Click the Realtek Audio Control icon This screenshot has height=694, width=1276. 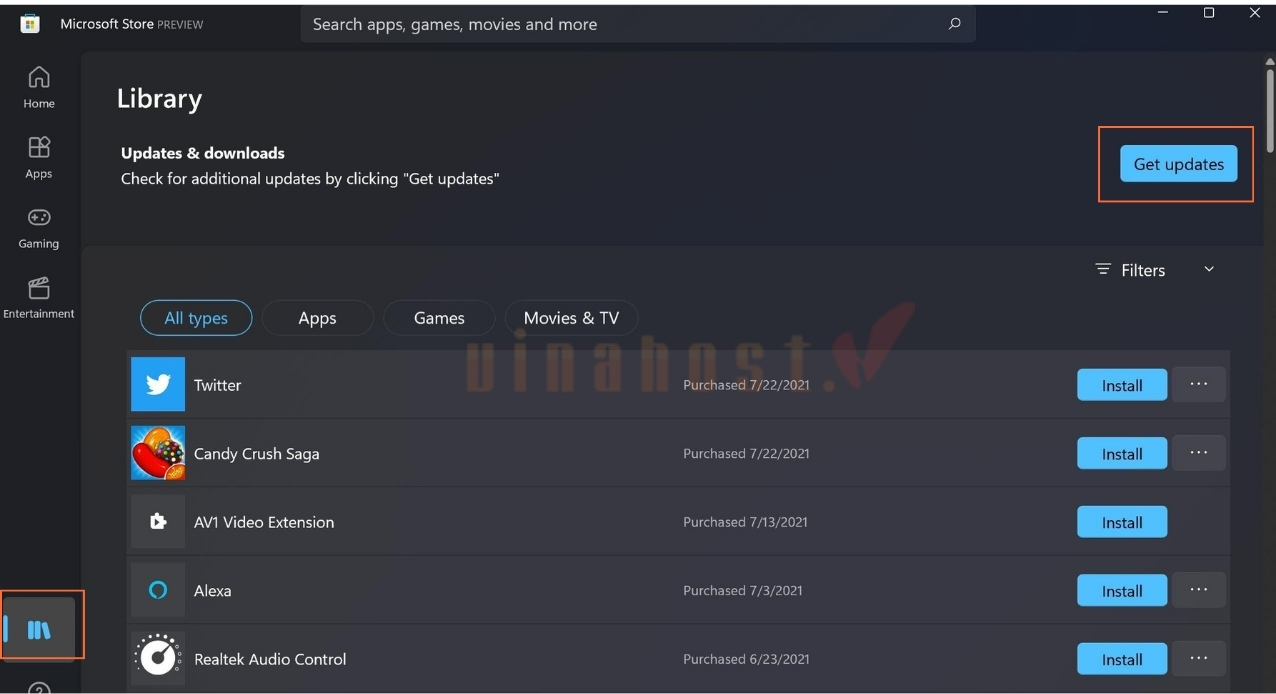pos(158,658)
